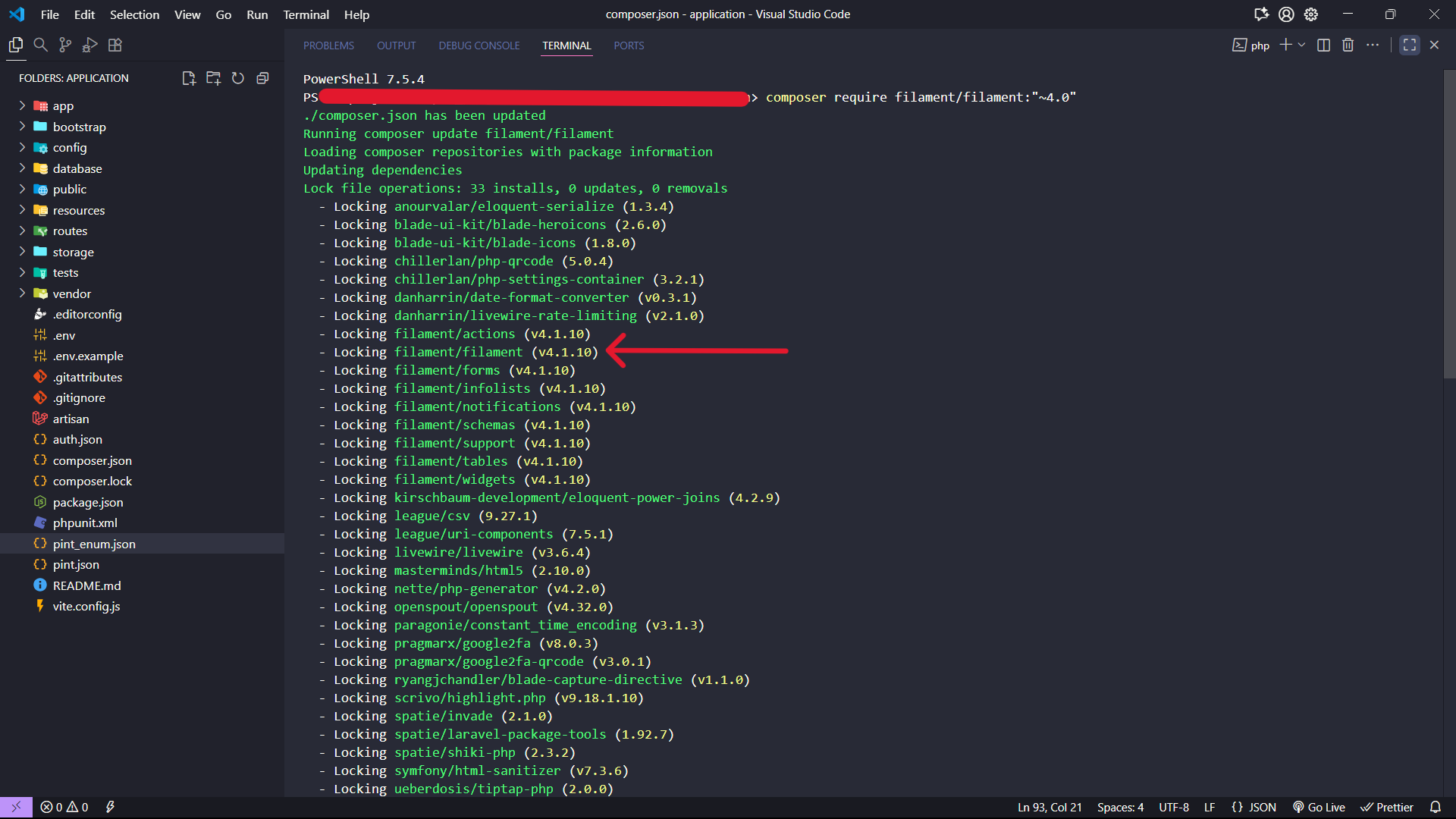1456x819 pixels.
Task: Click the New File icon in Explorer
Action: click(189, 78)
